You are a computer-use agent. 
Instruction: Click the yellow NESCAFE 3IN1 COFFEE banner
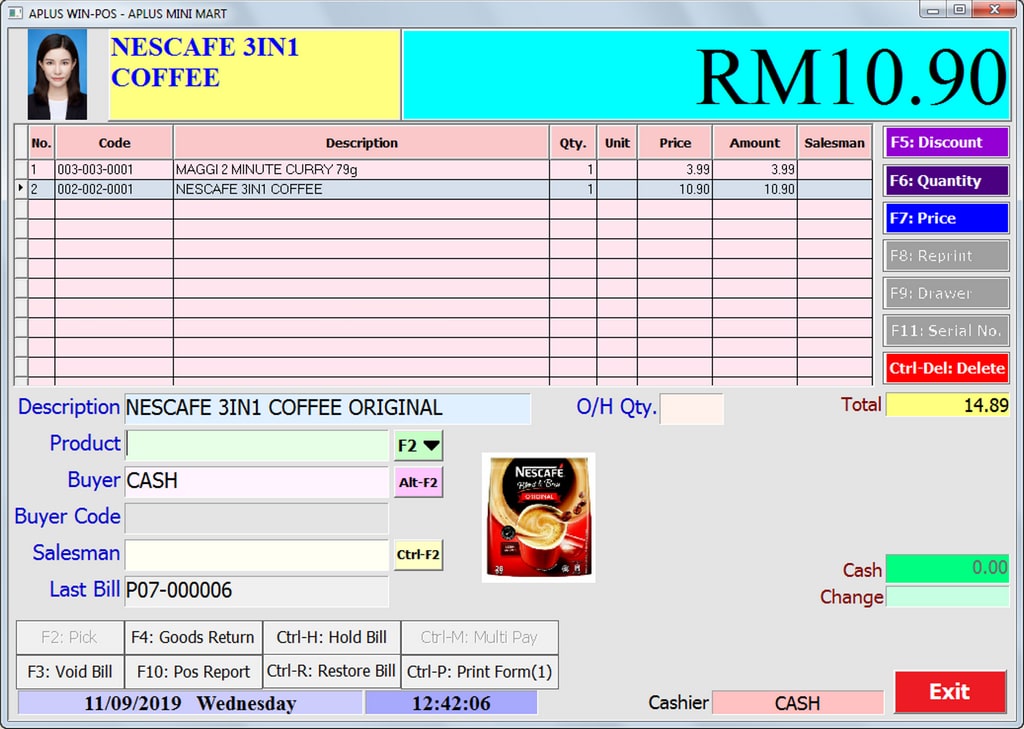point(255,74)
